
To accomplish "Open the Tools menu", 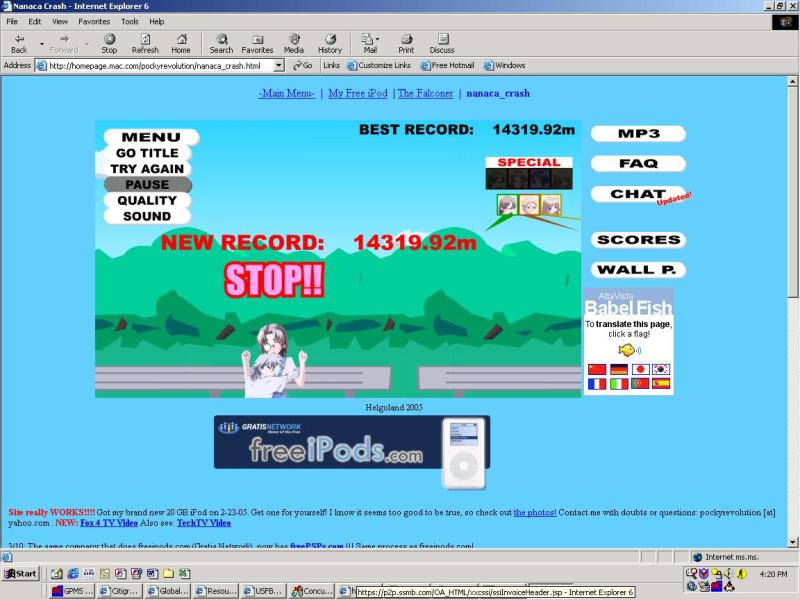I will (x=130, y=21).
